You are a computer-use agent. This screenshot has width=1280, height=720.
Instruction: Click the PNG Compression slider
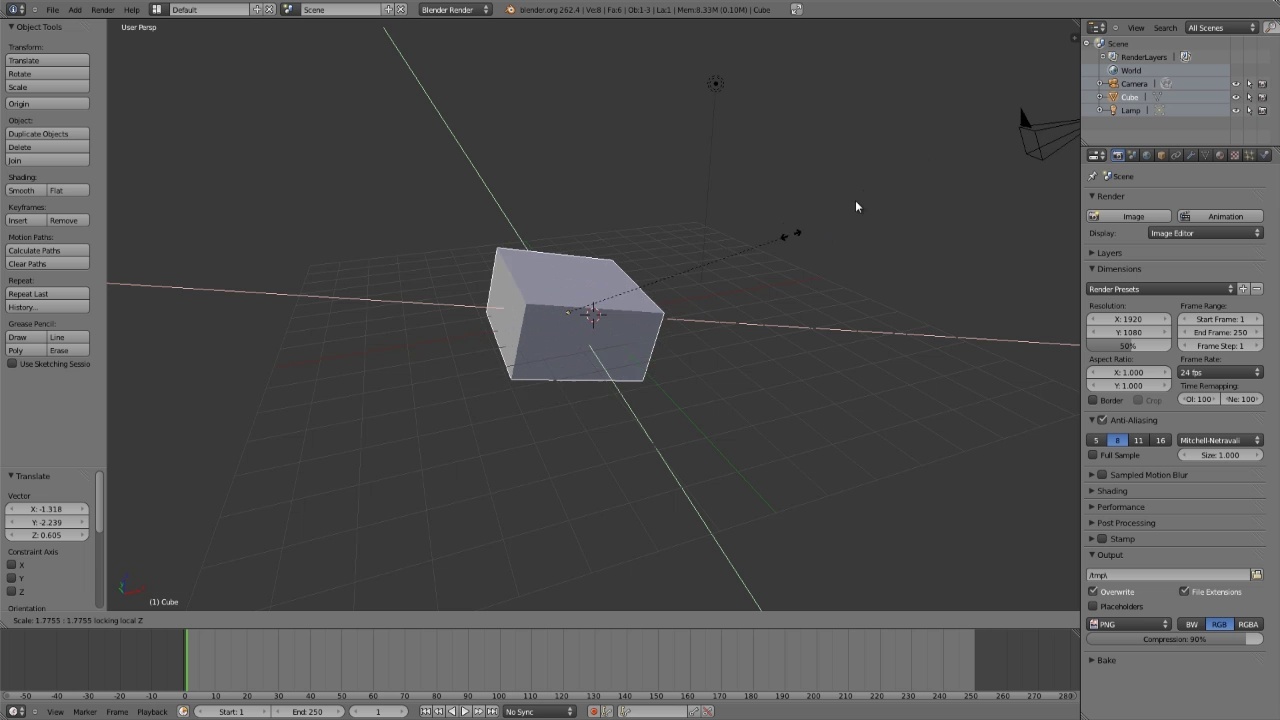click(1174, 639)
